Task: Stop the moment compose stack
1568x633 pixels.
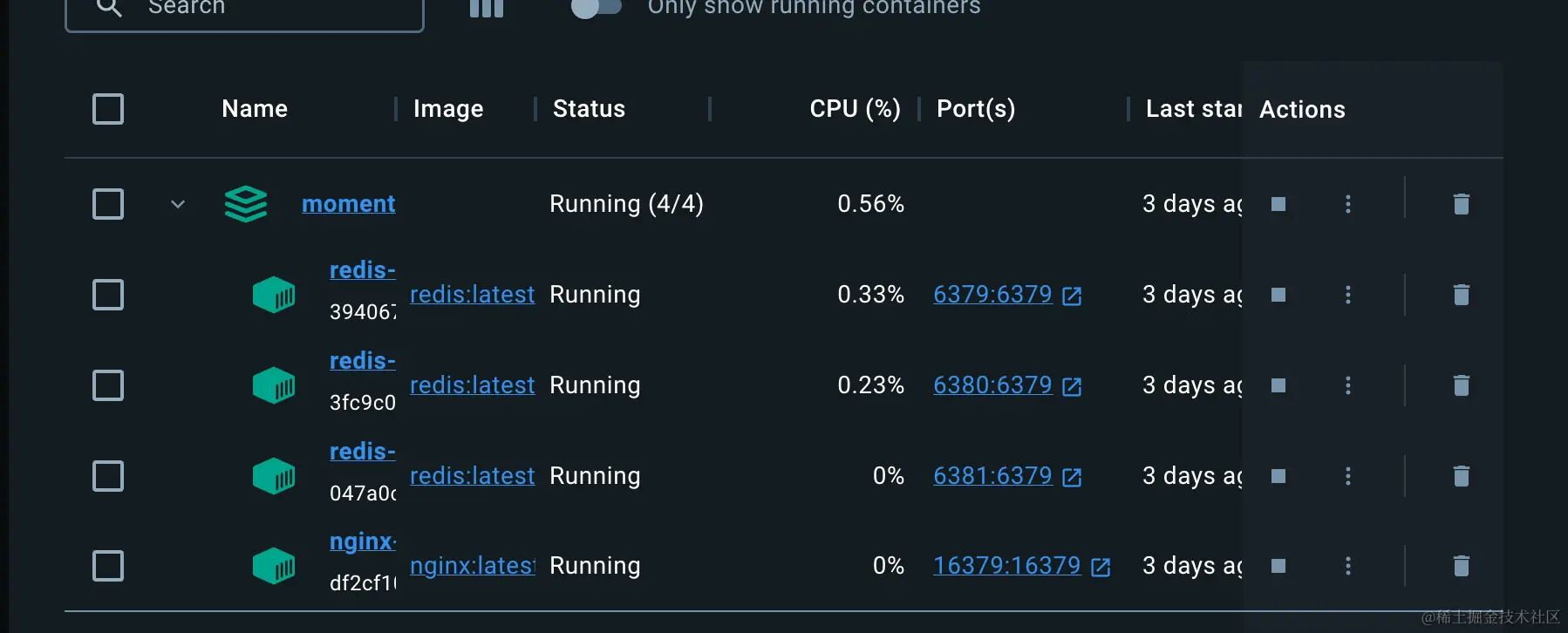Action: point(1278,204)
